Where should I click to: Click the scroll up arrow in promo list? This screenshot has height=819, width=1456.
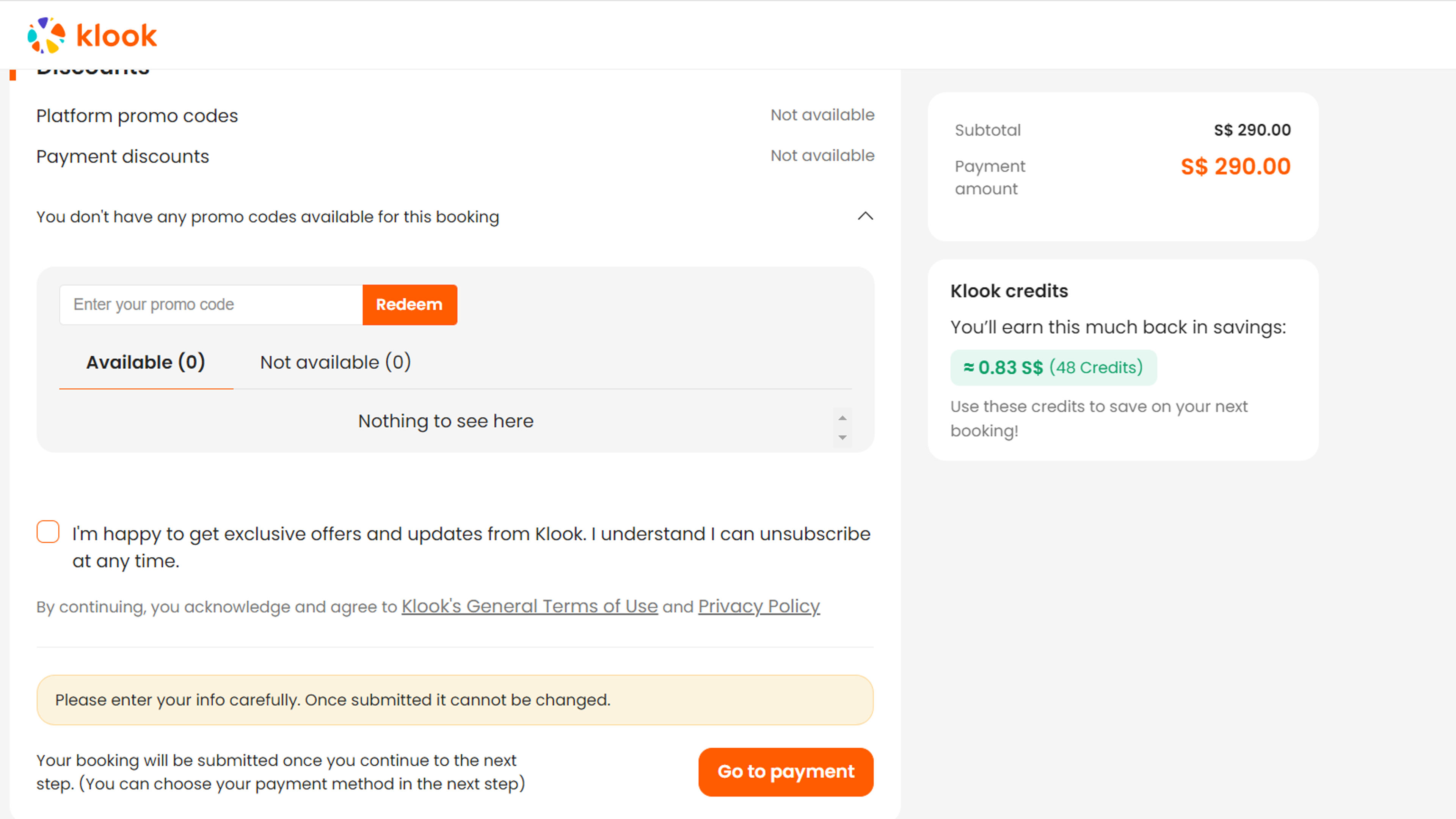pyautogui.click(x=842, y=418)
